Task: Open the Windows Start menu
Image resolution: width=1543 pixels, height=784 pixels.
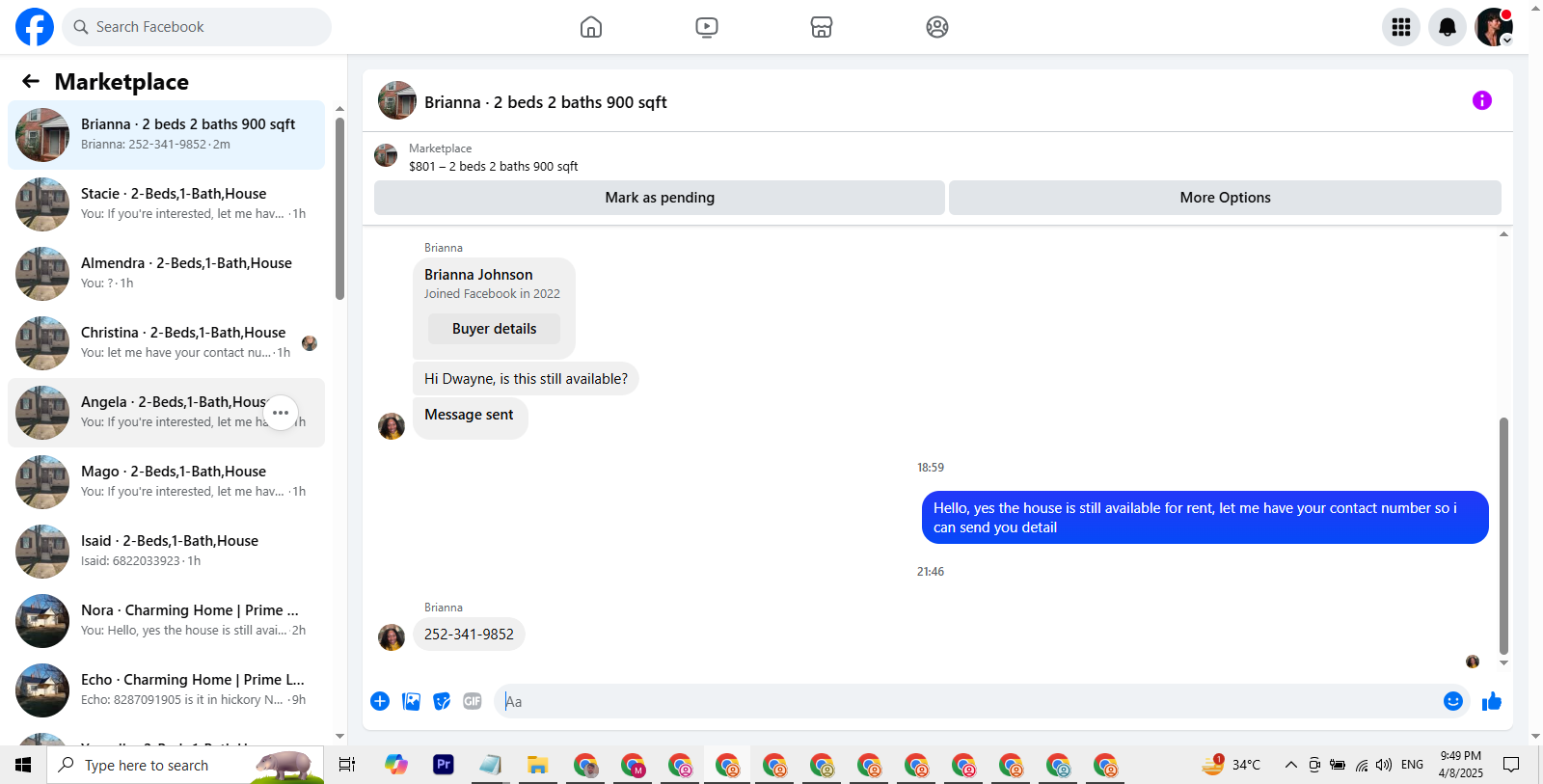Action: click(x=23, y=765)
